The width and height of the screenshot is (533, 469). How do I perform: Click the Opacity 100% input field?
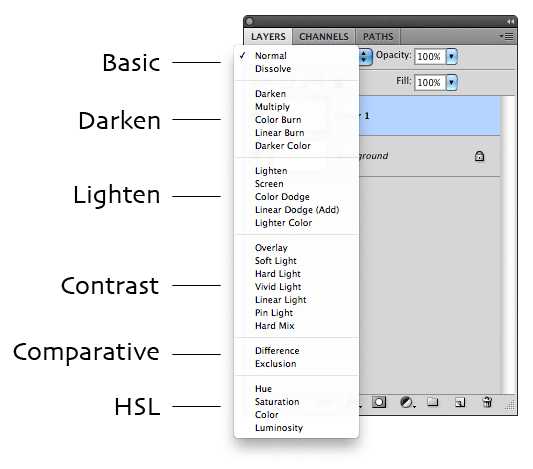coord(430,56)
